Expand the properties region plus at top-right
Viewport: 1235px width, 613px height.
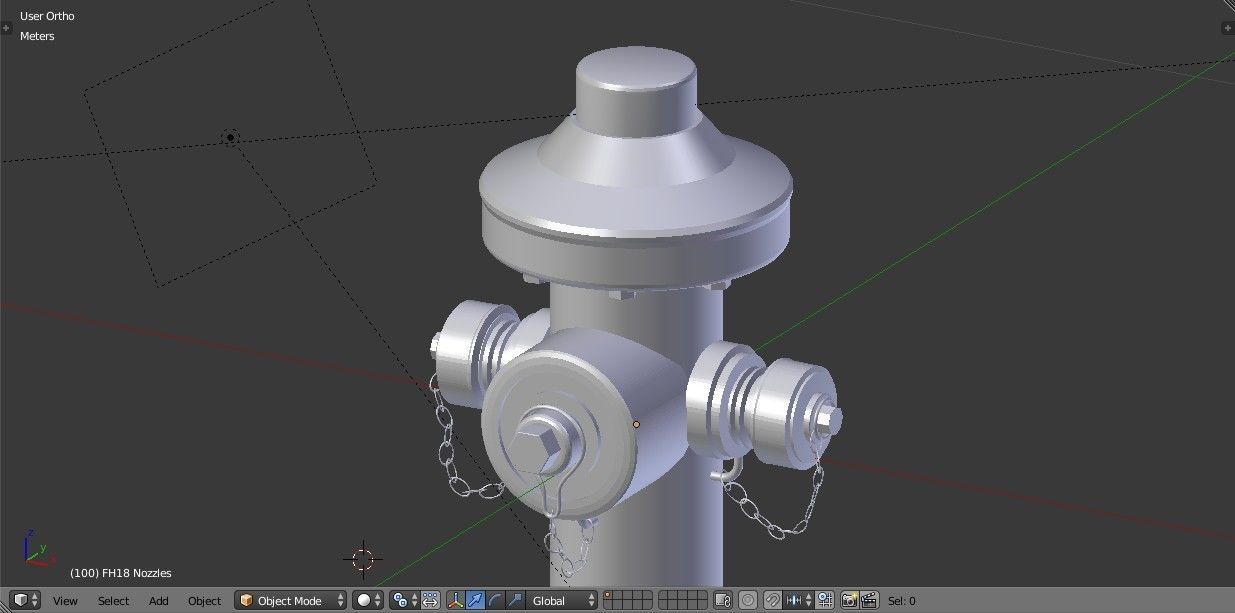point(1228,28)
